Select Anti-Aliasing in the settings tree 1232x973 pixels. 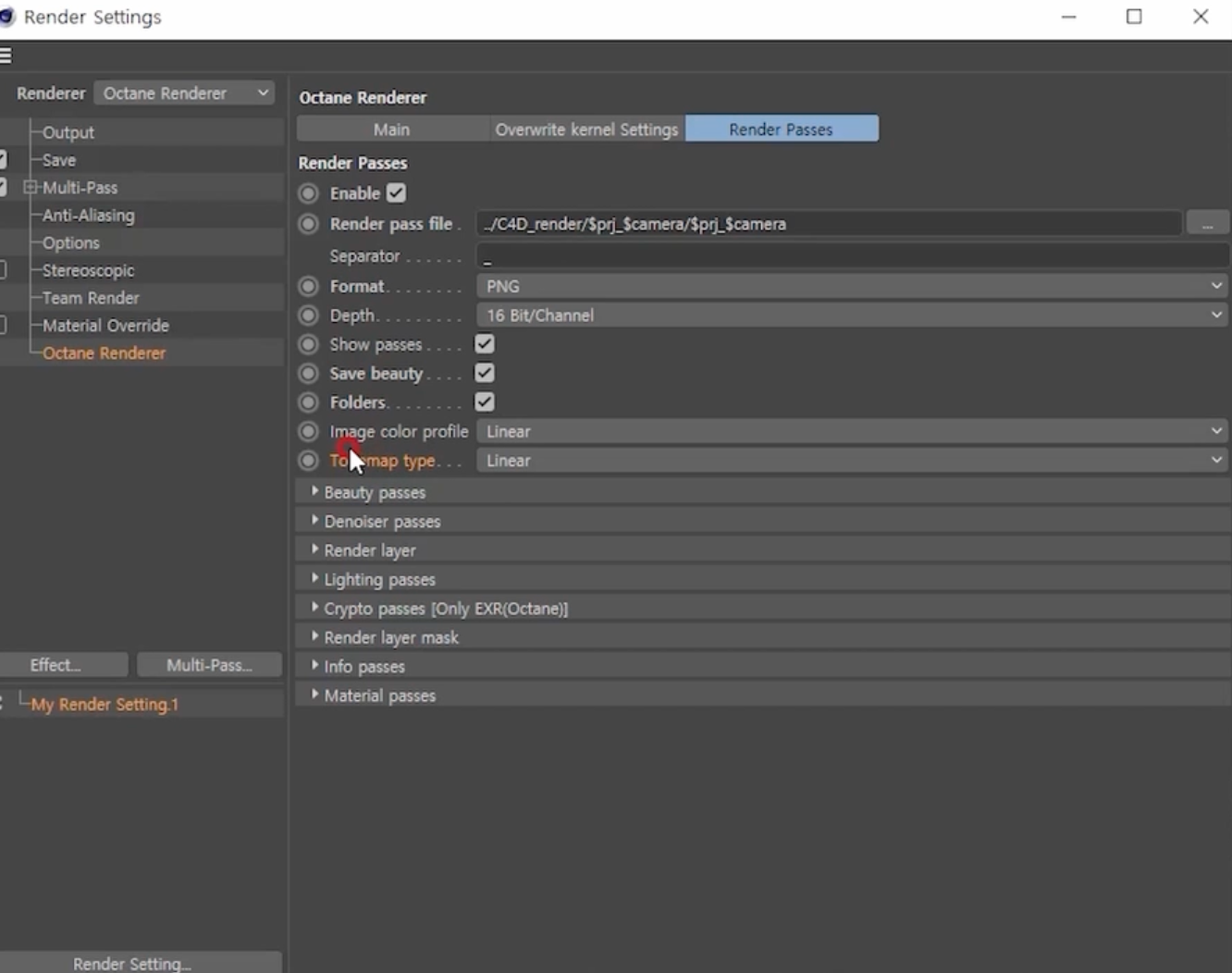pos(88,216)
